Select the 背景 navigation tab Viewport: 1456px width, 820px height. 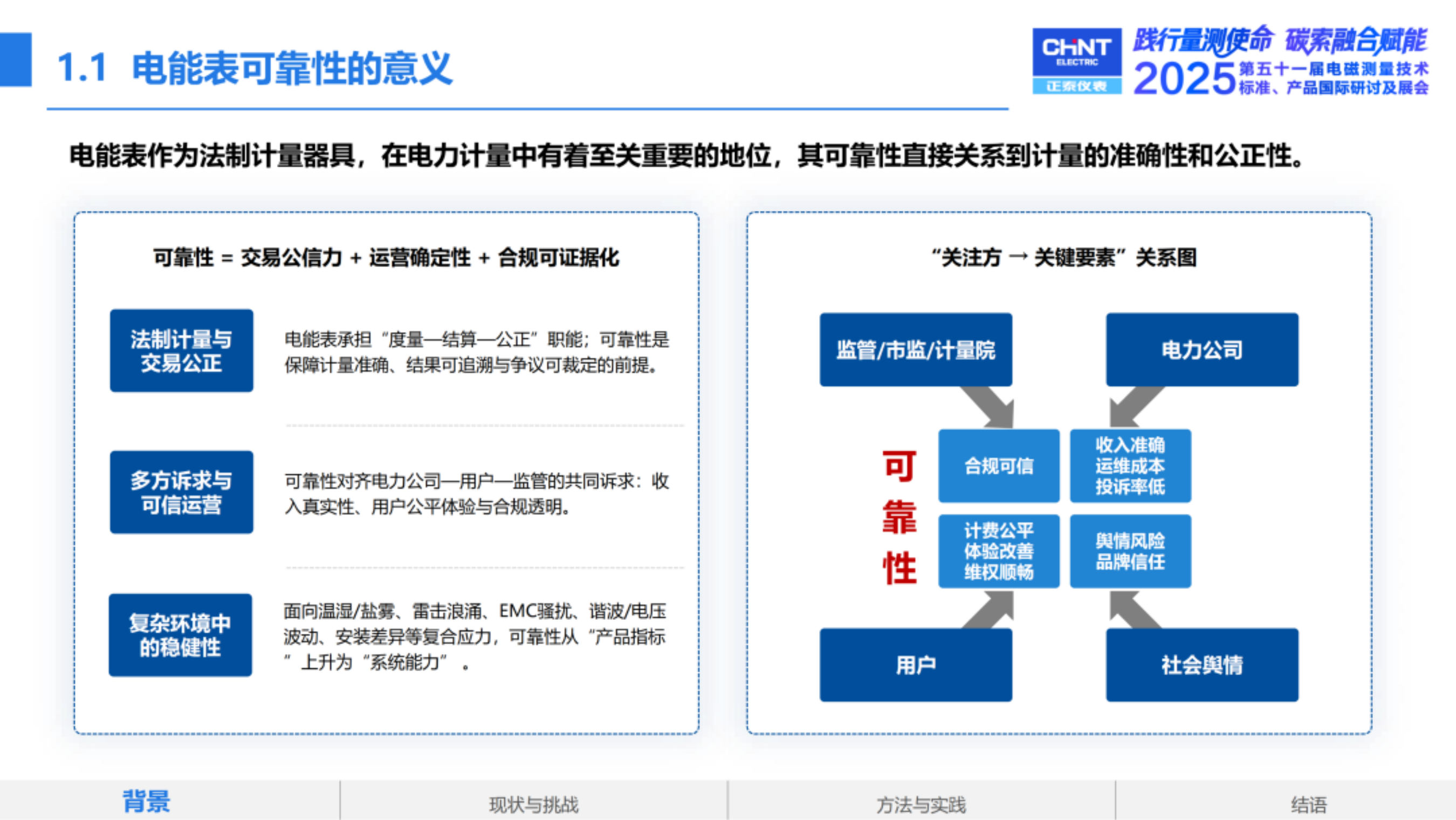146,802
